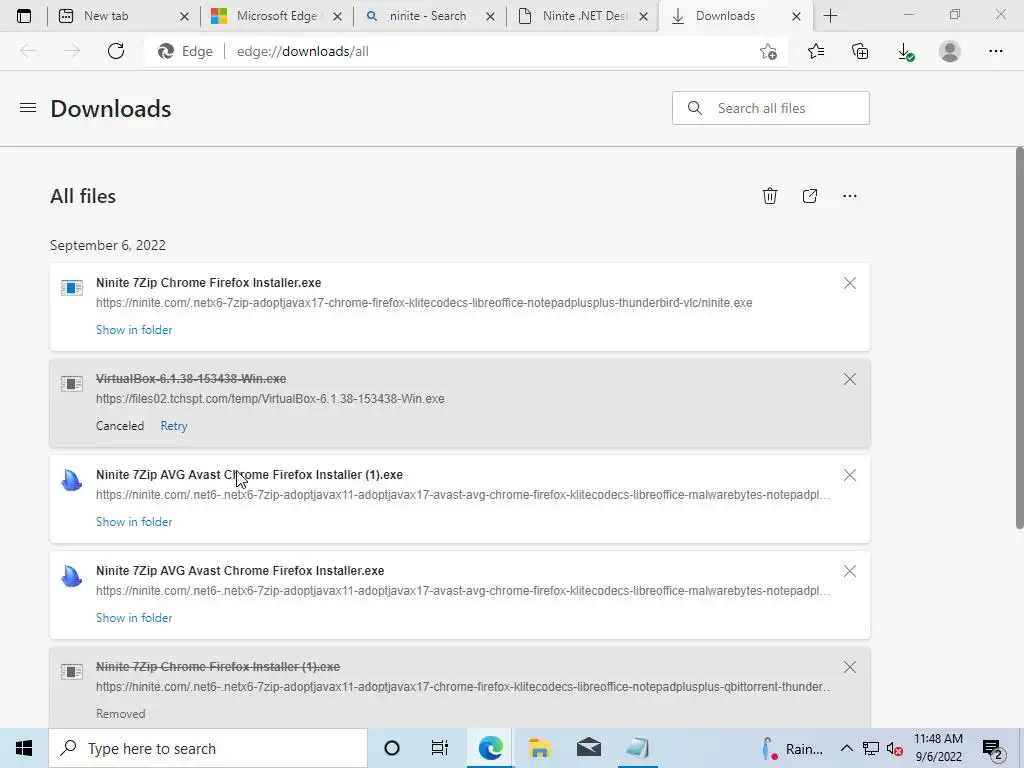Click the taskbar Type here to search box

pyautogui.click(x=208, y=748)
